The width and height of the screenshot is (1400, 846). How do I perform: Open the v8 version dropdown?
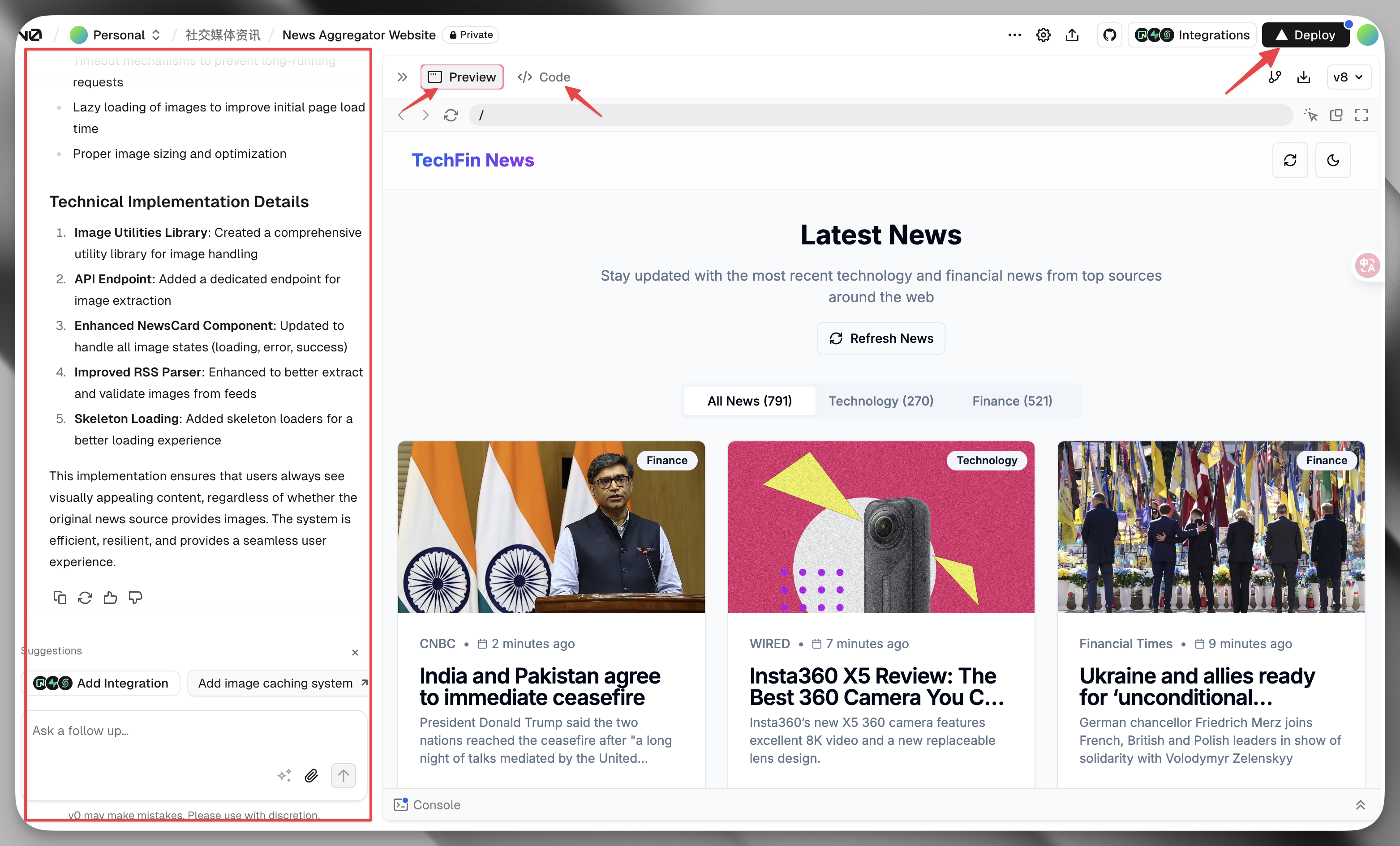click(x=1349, y=77)
